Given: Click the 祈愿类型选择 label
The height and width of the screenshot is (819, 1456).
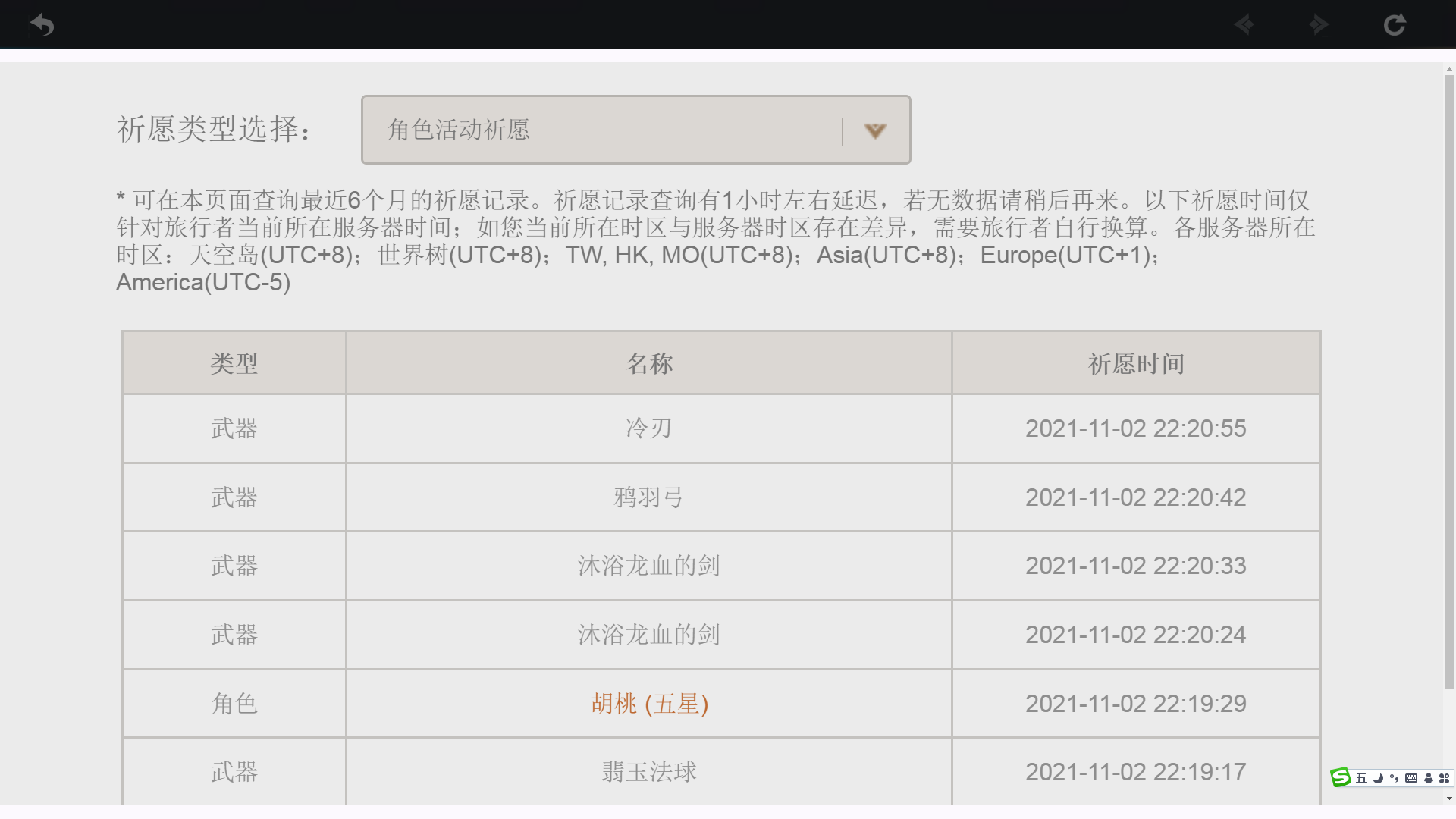Looking at the screenshot, I should click(x=215, y=130).
